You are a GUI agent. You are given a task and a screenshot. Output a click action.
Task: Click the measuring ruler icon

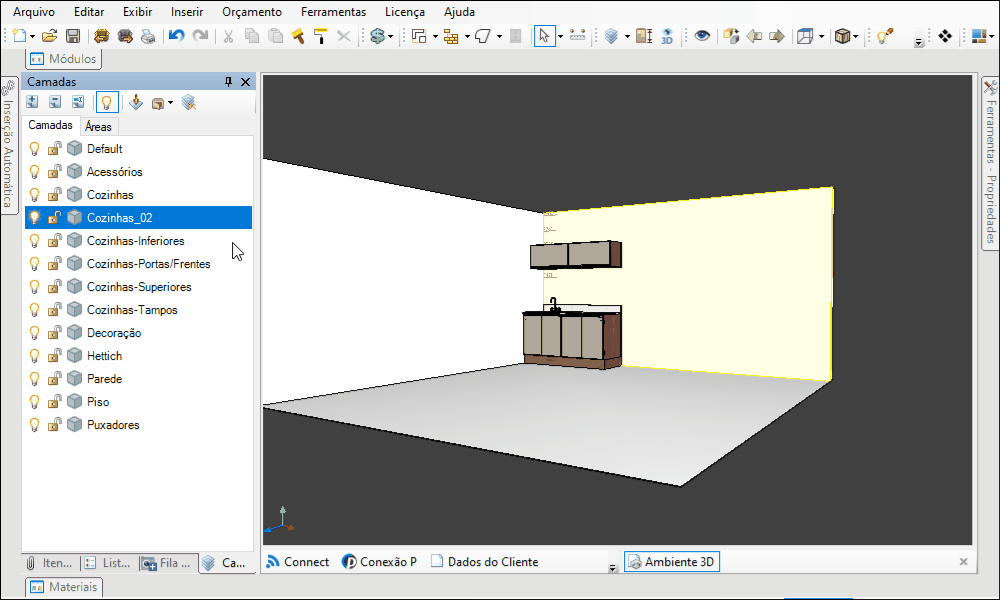click(578, 36)
